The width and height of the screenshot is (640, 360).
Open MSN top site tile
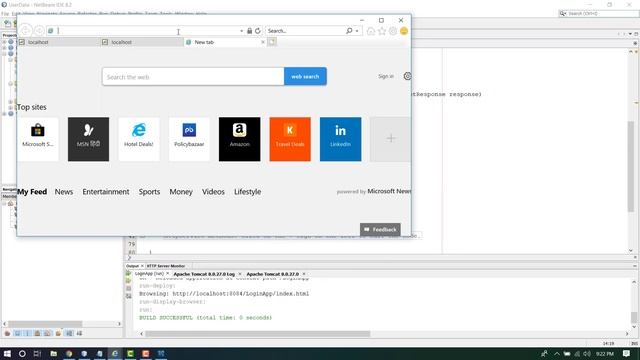(88, 139)
